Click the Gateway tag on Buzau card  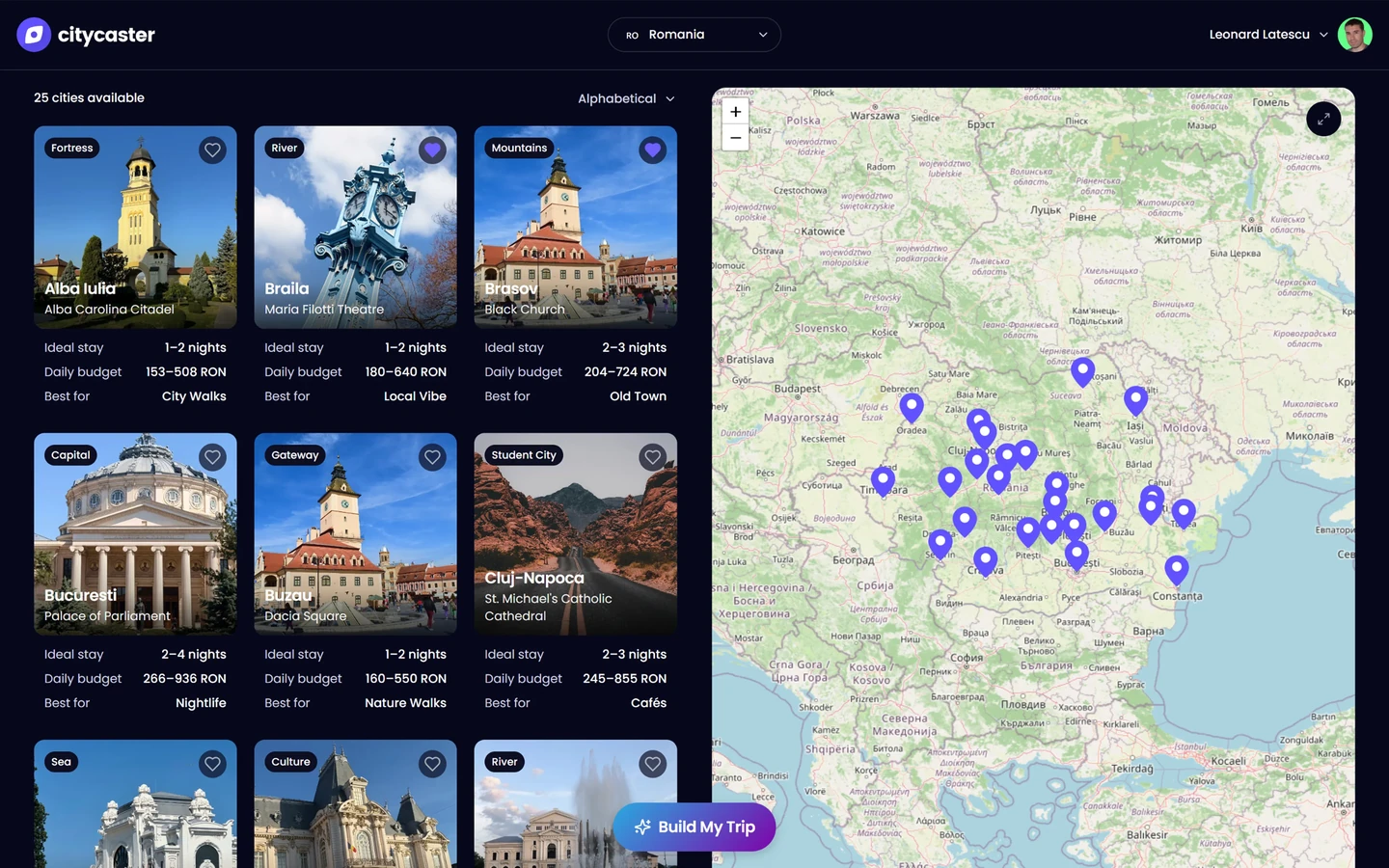(x=295, y=455)
